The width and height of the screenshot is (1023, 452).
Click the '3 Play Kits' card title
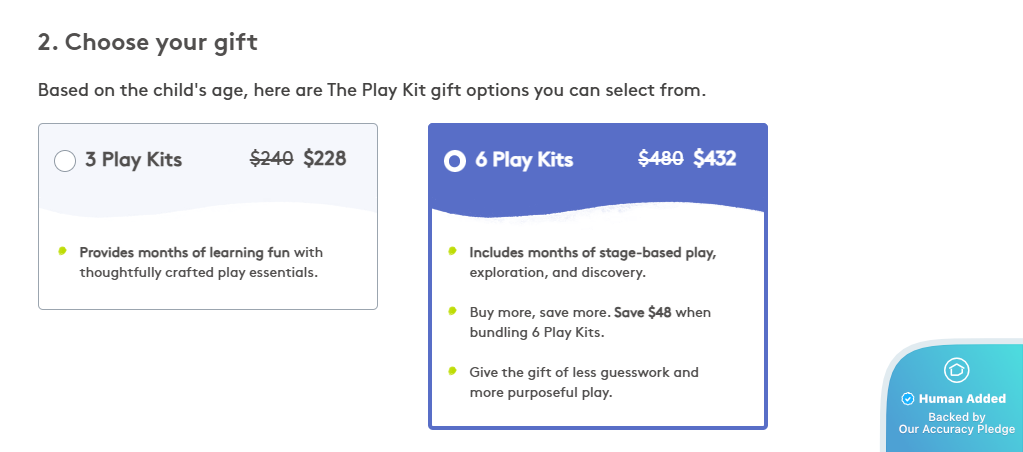[133, 160]
